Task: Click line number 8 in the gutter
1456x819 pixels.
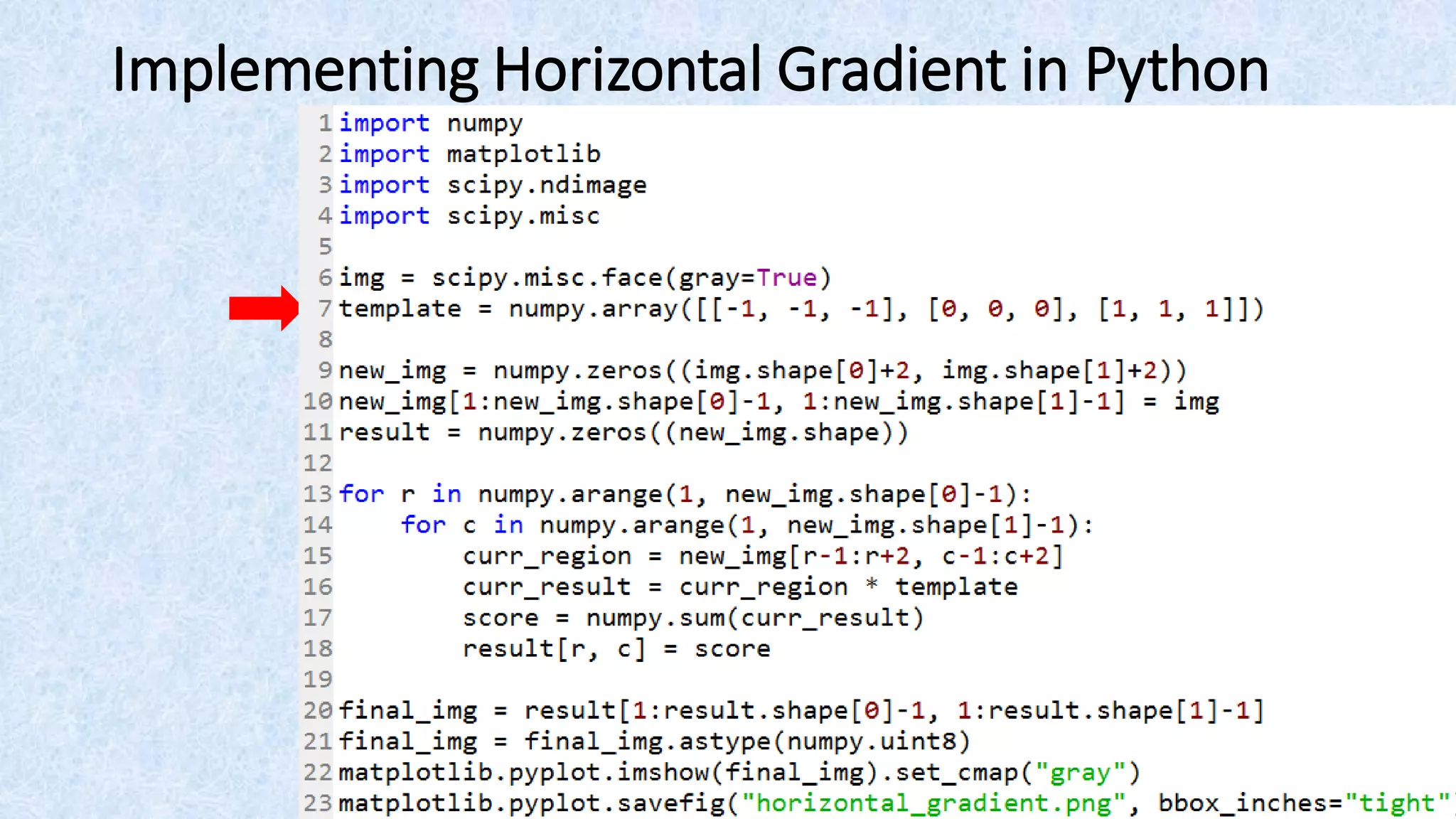Action: tap(326, 340)
